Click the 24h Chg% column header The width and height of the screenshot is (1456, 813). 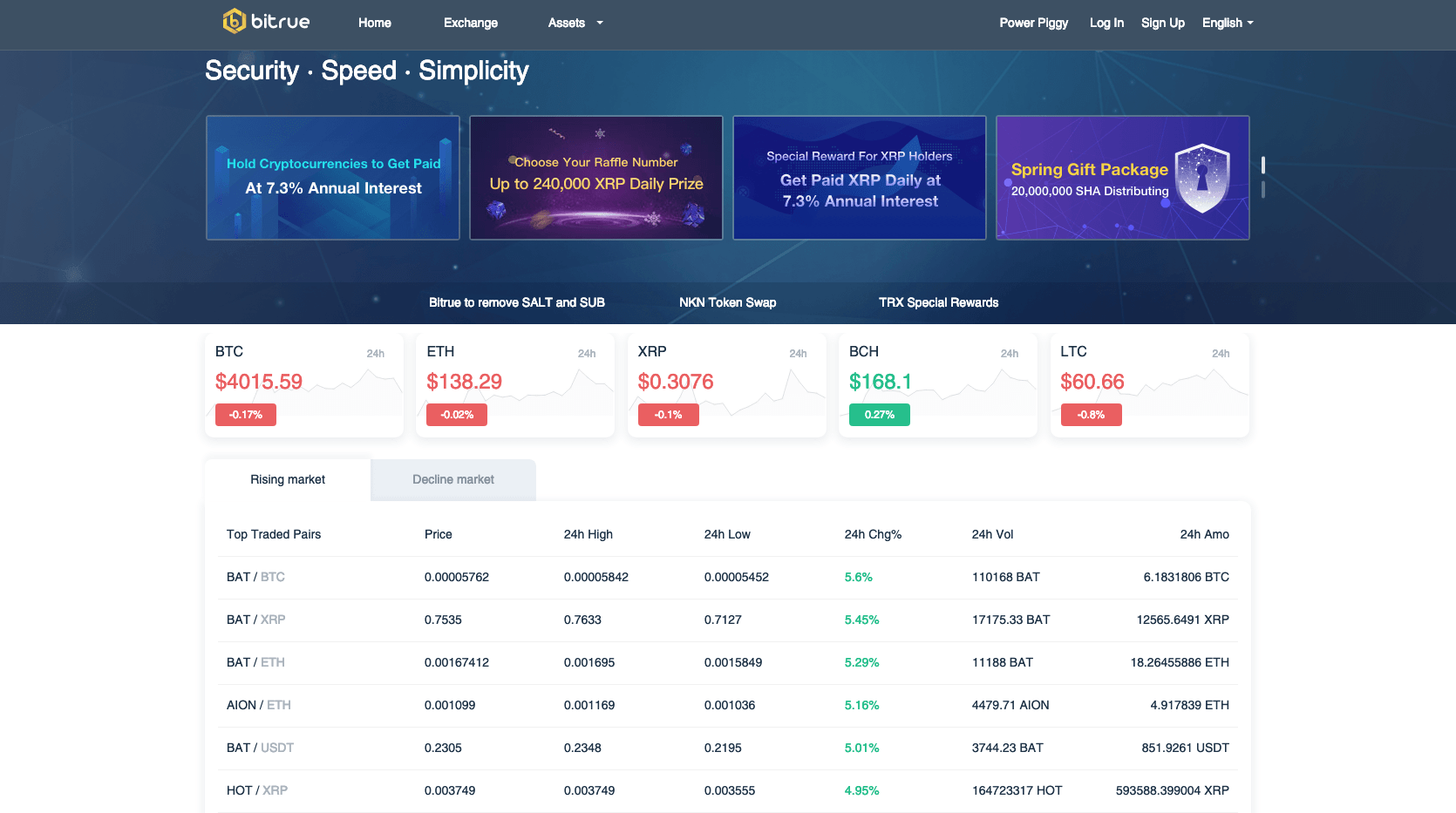873,534
